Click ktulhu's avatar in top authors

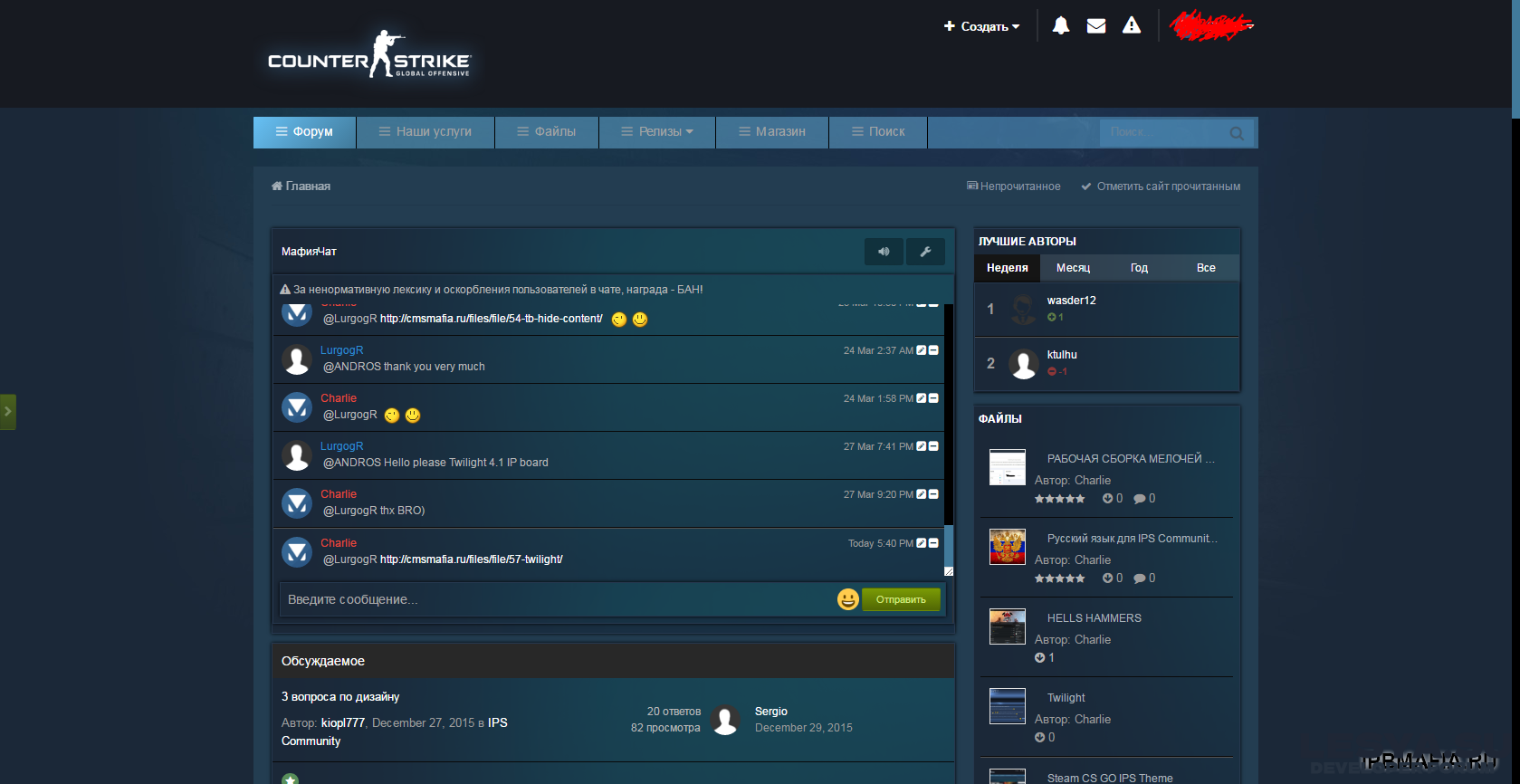click(x=1024, y=364)
